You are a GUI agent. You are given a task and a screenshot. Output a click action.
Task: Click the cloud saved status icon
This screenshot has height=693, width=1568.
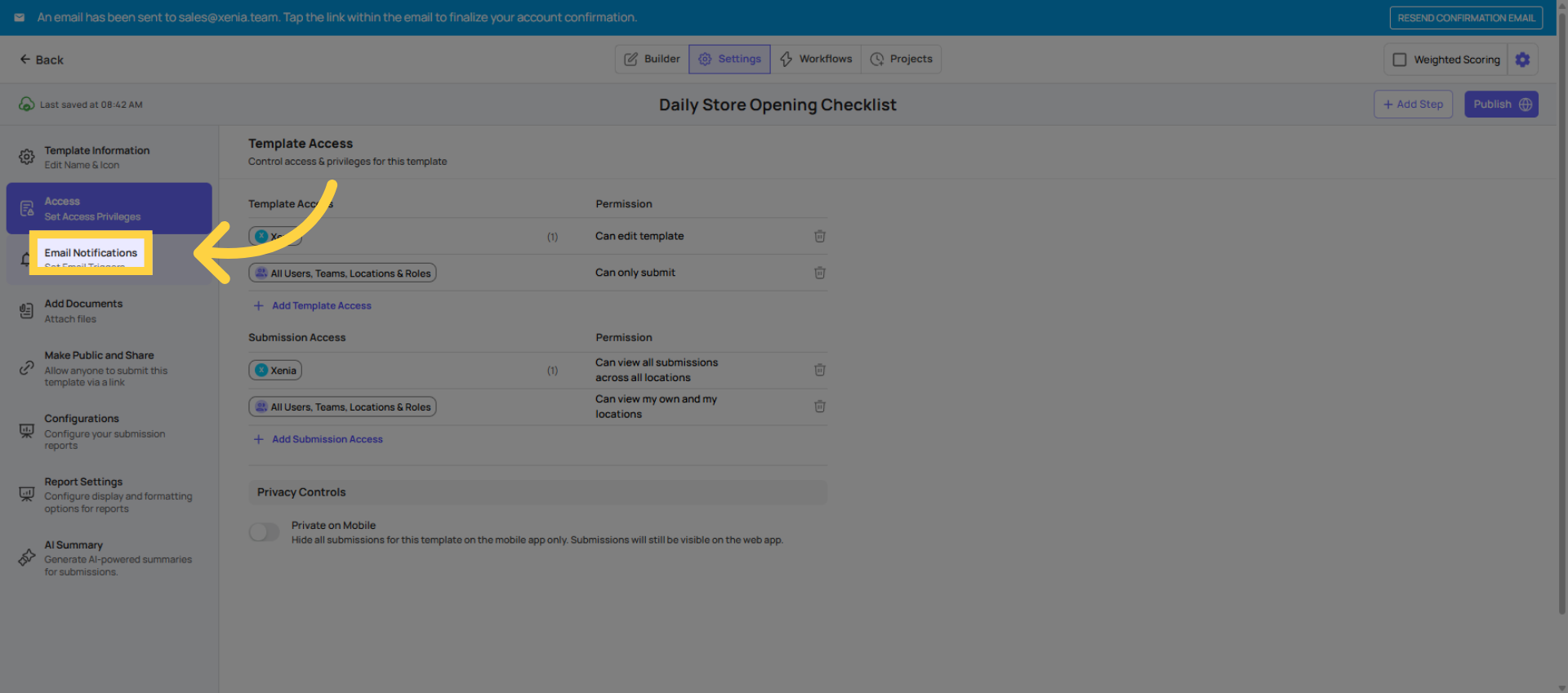pyautogui.click(x=26, y=104)
